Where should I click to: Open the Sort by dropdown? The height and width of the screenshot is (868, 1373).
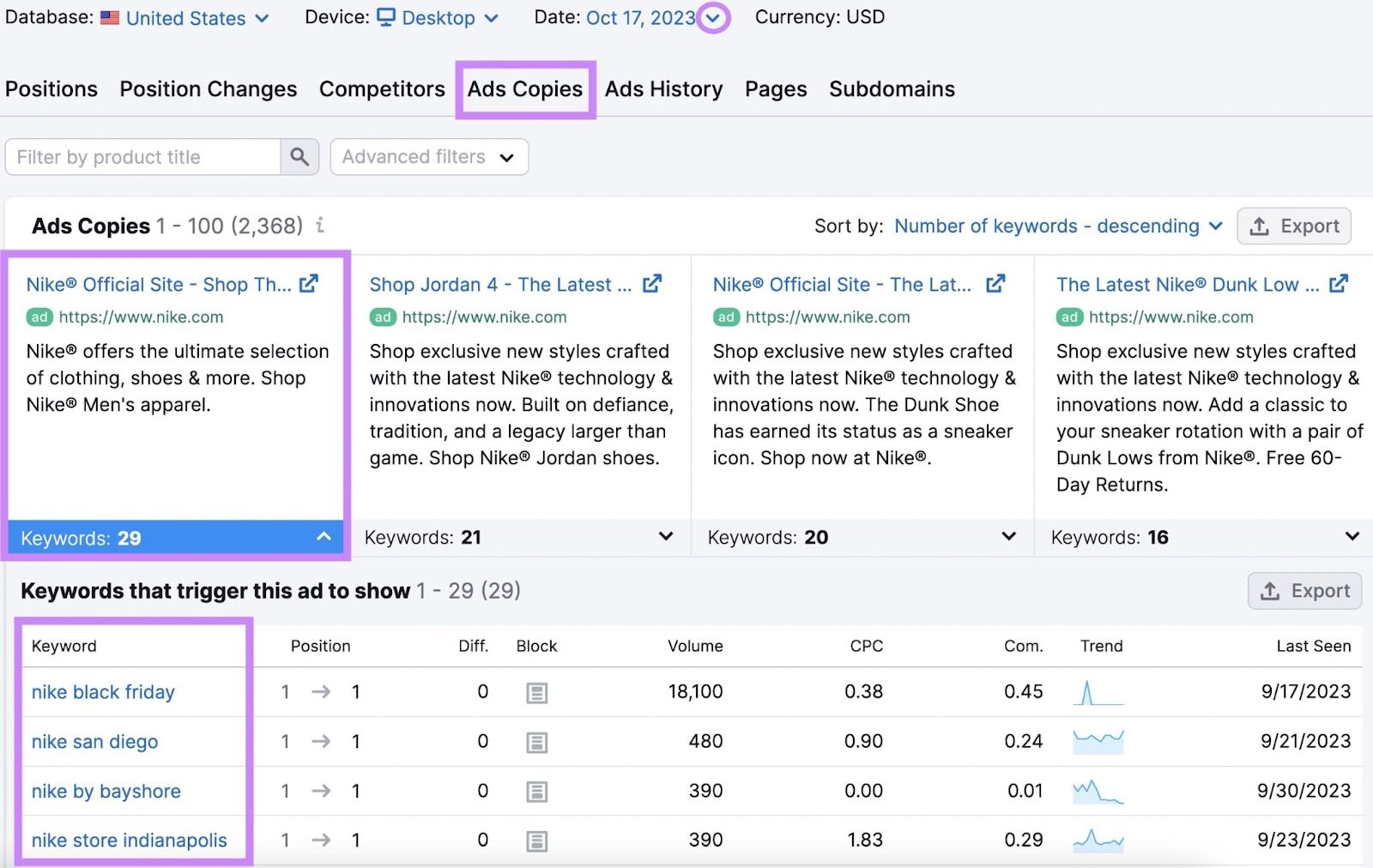[1056, 226]
